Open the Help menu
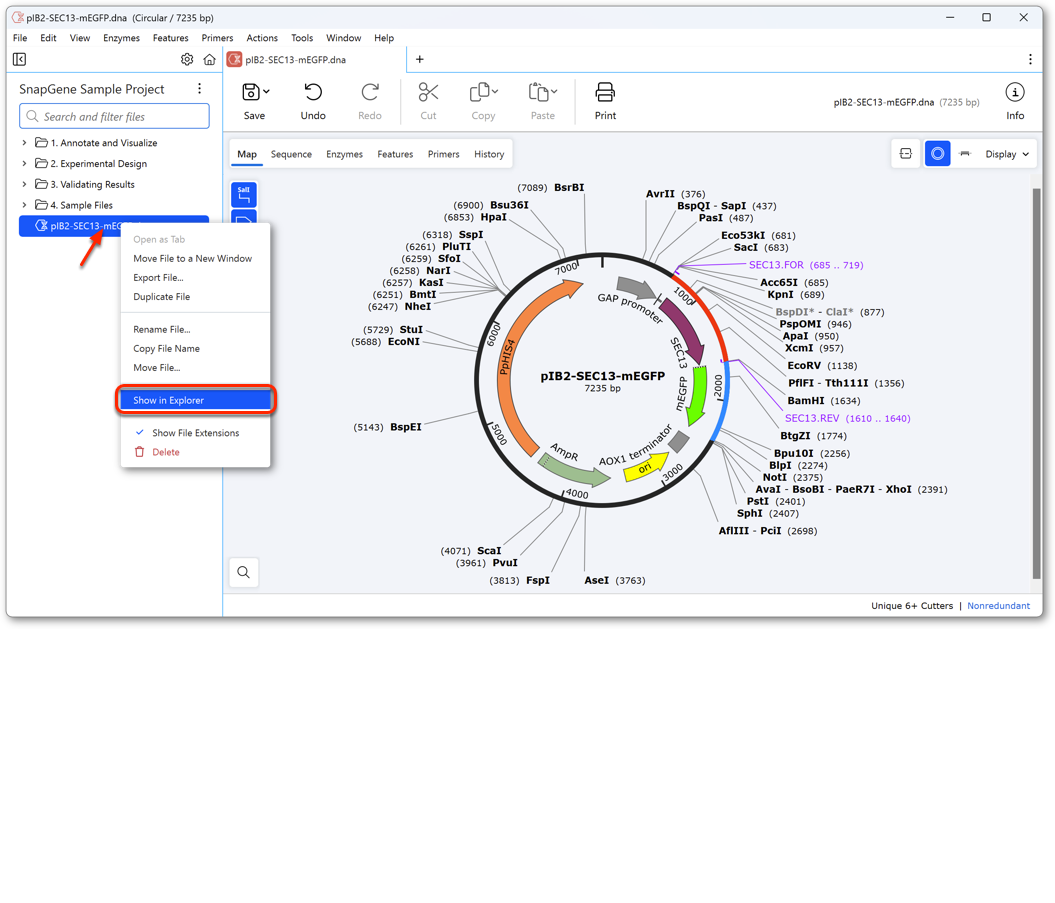Screen dimensions: 1055x903 coord(384,38)
